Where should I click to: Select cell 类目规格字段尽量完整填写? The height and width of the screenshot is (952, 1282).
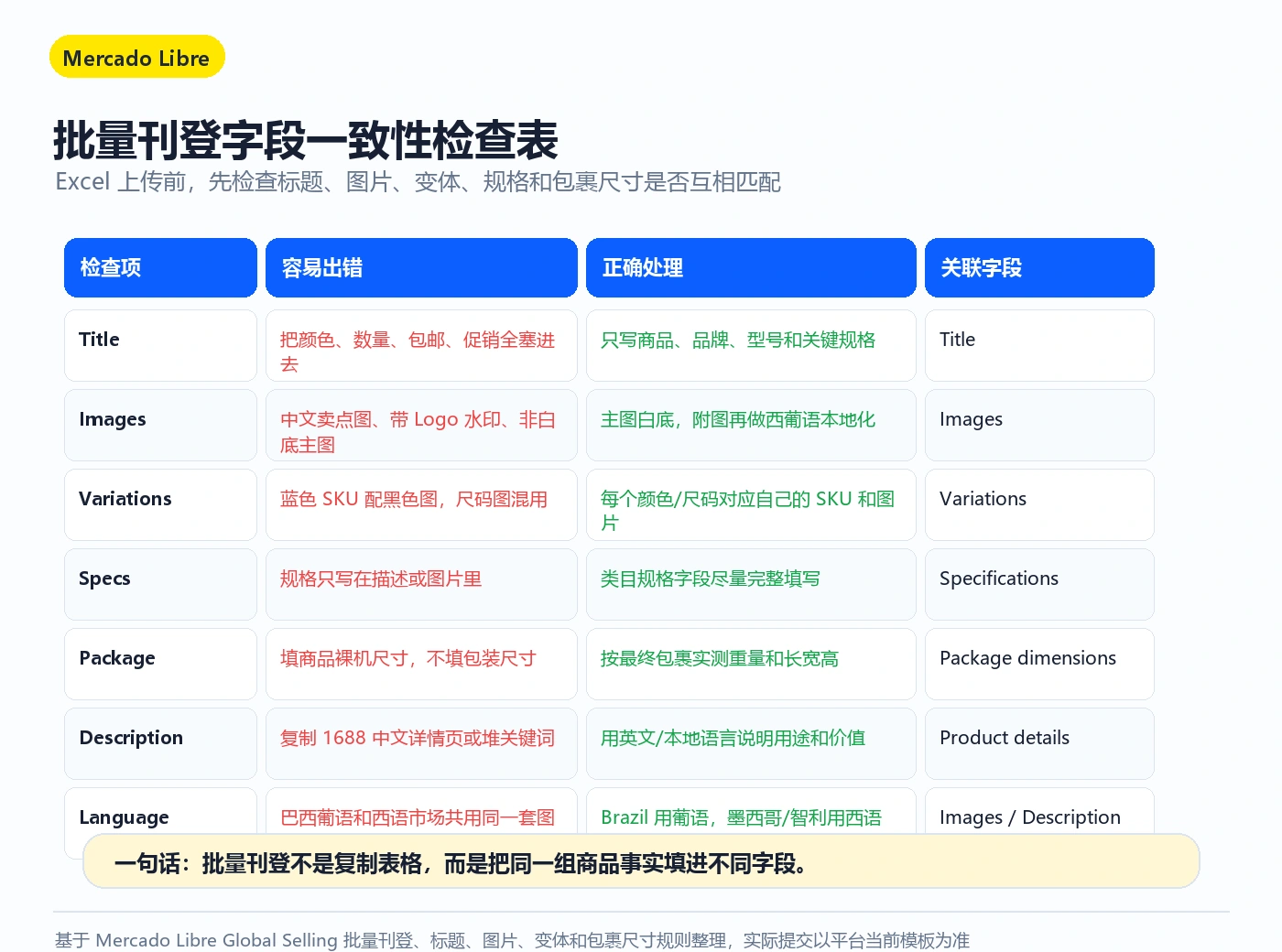(x=751, y=584)
